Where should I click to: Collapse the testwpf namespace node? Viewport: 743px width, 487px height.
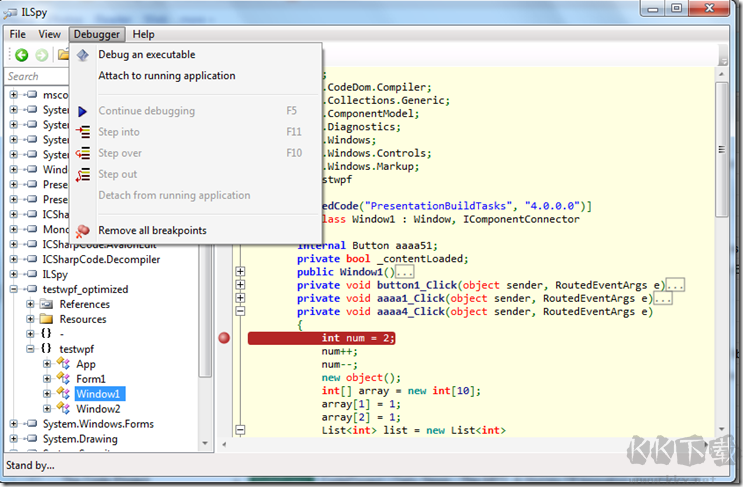click(x=30, y=349)
